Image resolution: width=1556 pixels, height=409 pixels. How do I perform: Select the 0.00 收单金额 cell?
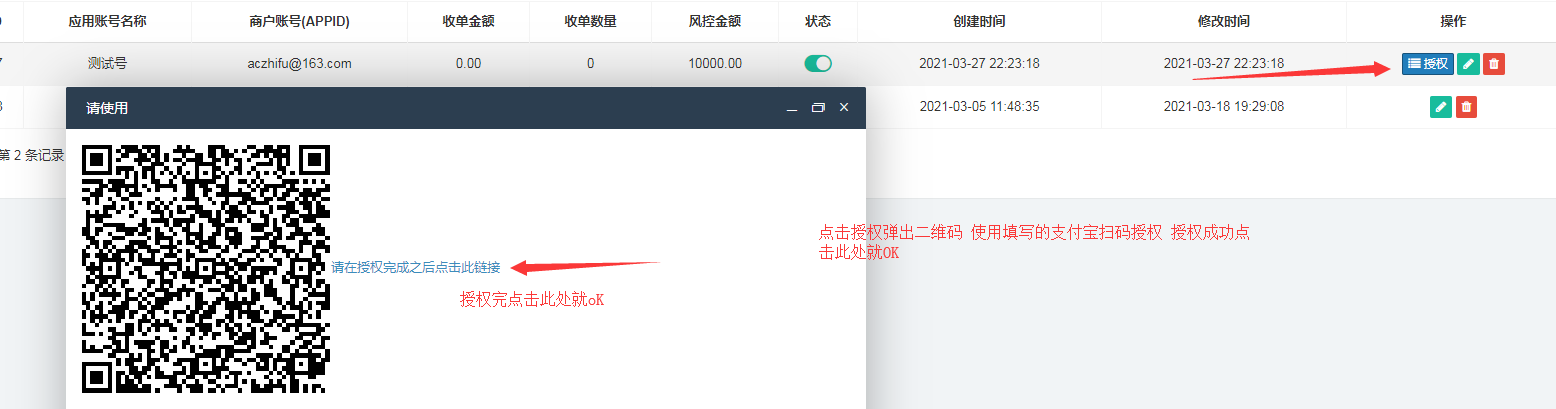[468, 64]
